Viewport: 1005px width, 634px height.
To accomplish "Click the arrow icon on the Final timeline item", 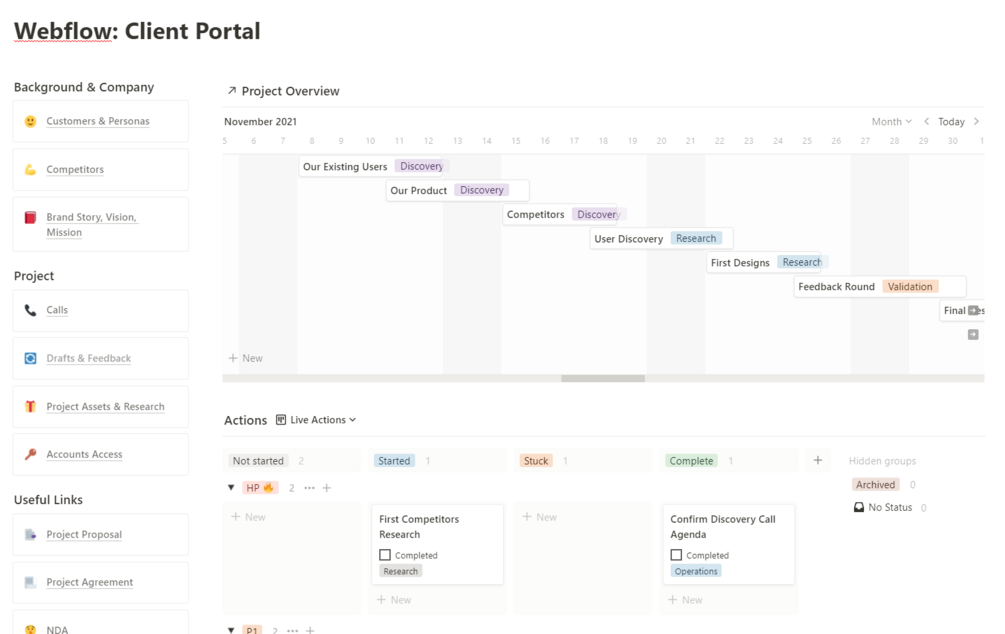I will (973, 310).
